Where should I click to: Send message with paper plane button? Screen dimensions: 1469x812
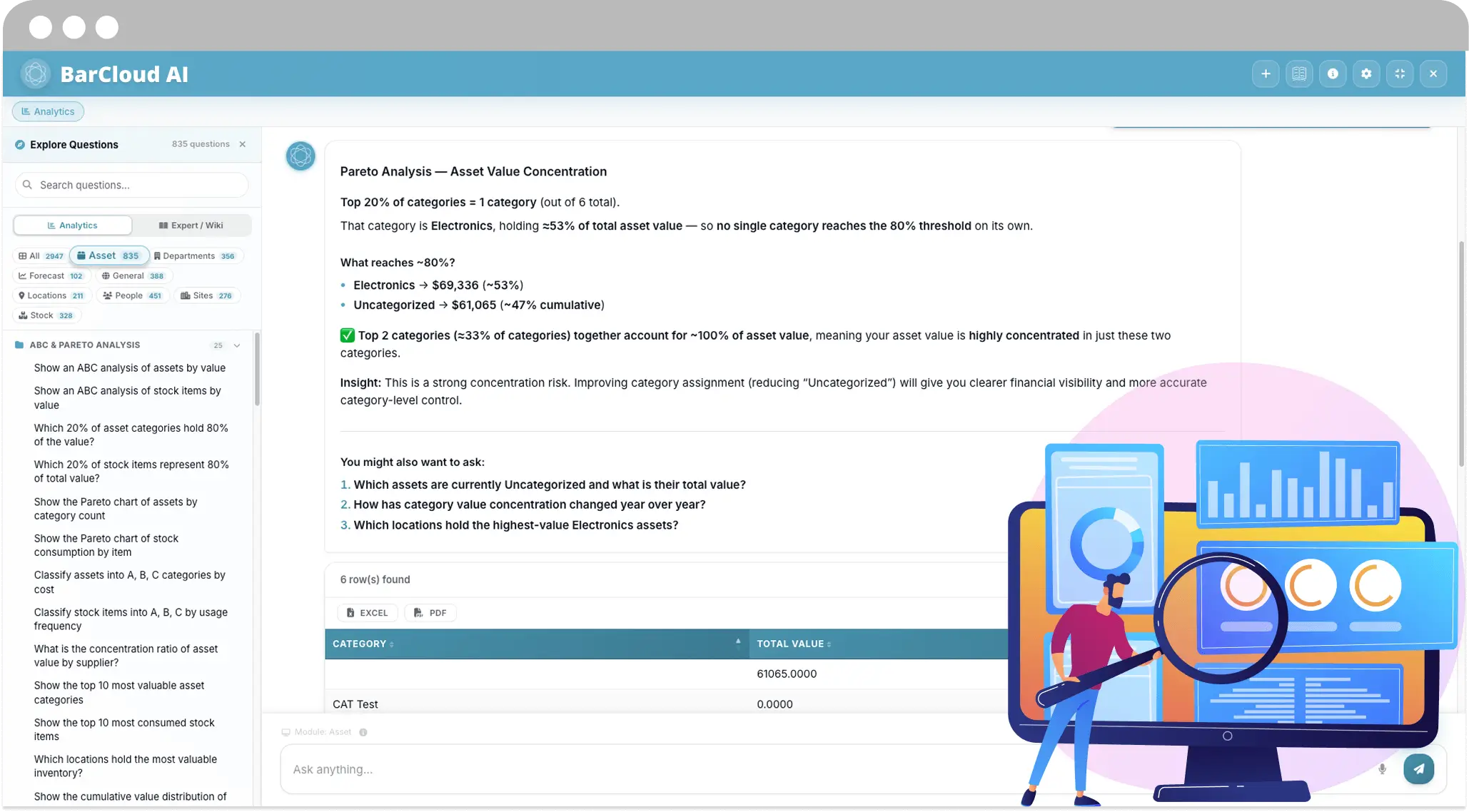[x=1419, y=769]
